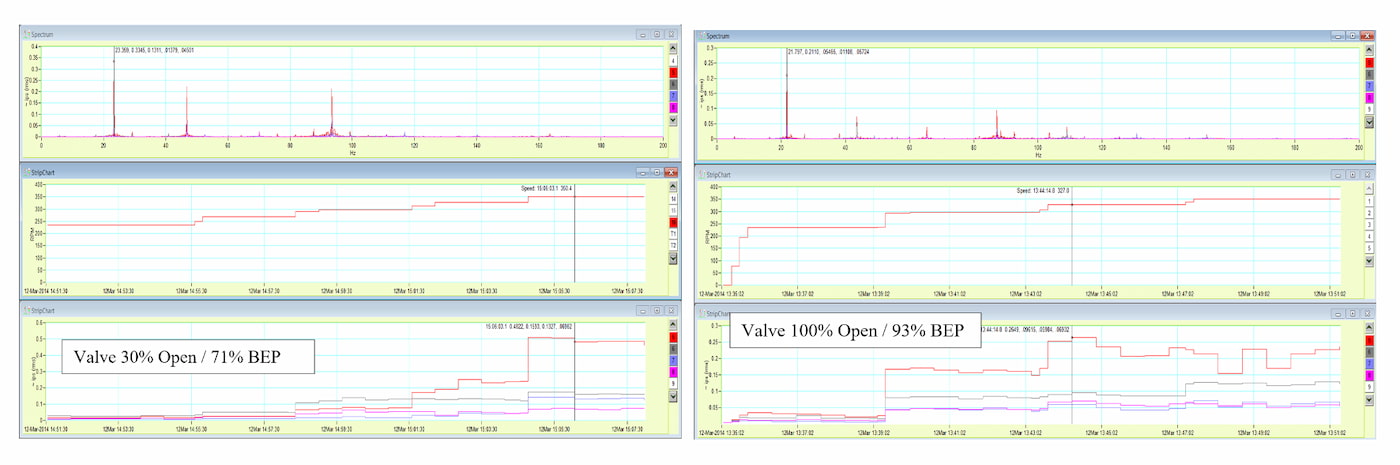Click right speed StripChart title icon

coord(701,174)
